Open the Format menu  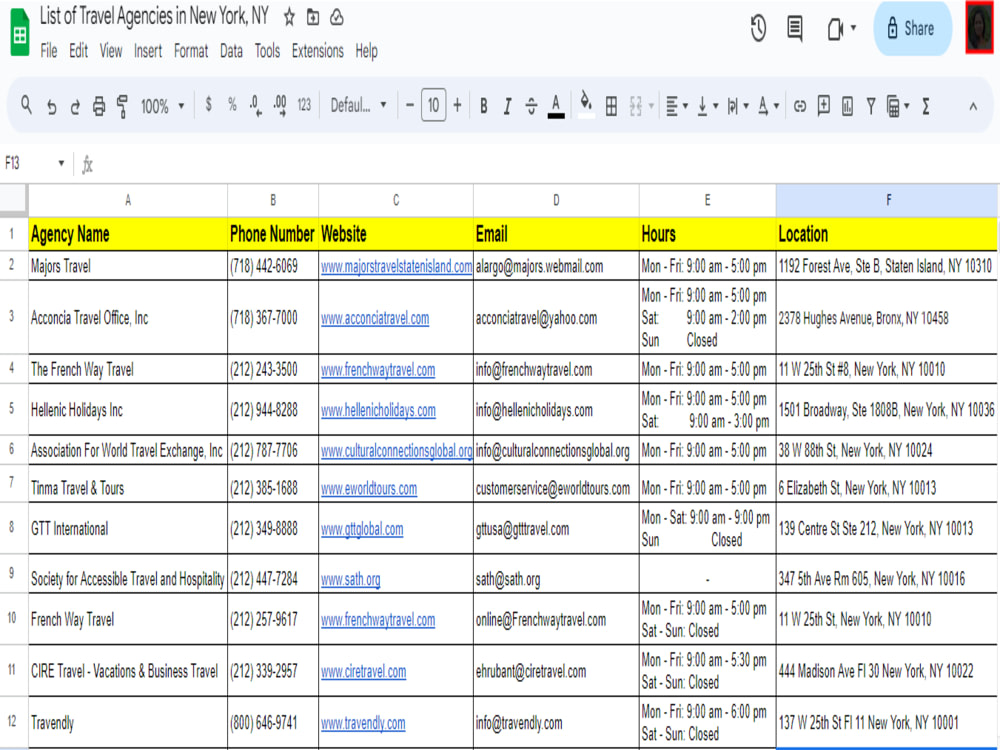pos(191,51)
